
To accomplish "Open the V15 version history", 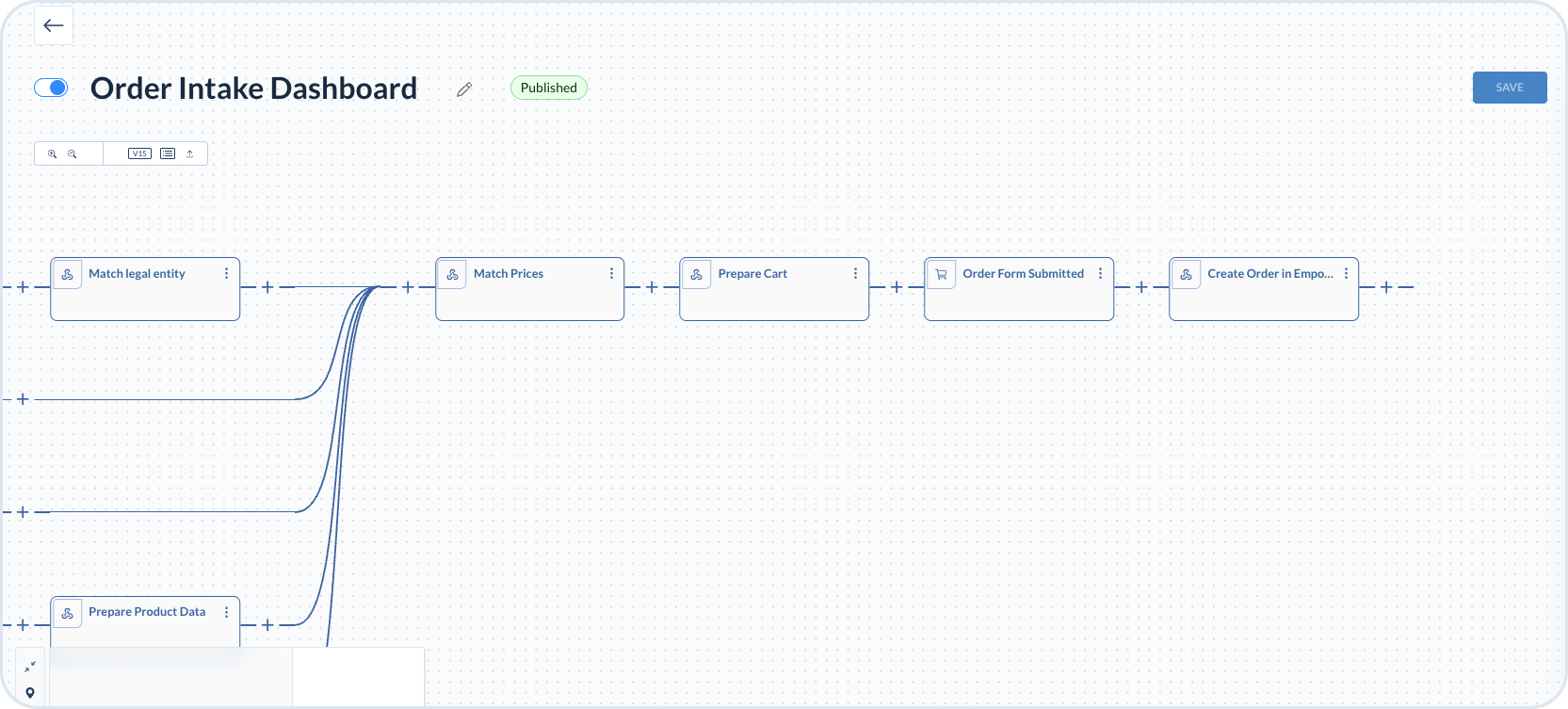I will pyautogui.click(x=139, y=153).
